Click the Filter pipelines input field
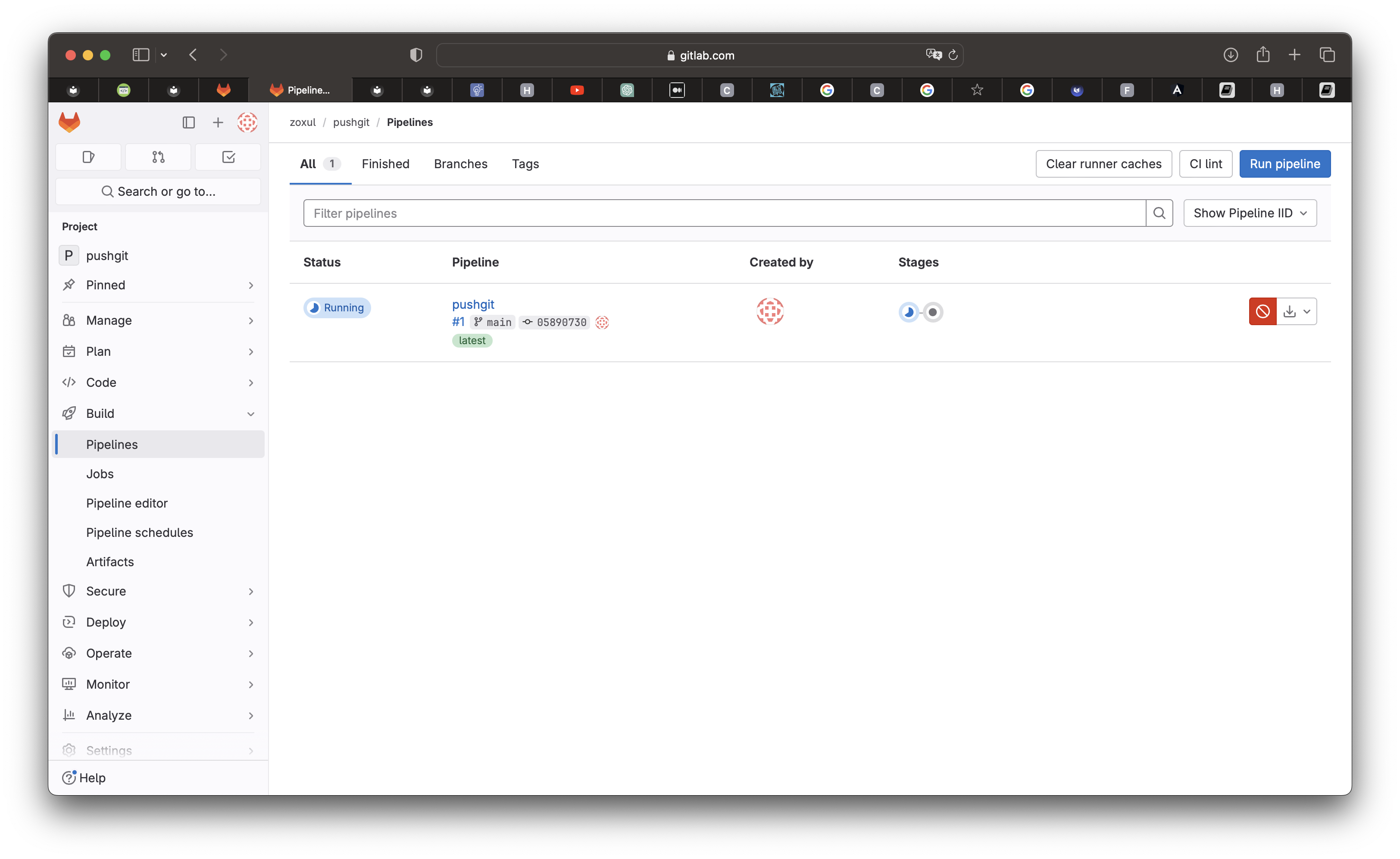The width and height of the screenshot is (1400, 859). [x=724, y=213]
